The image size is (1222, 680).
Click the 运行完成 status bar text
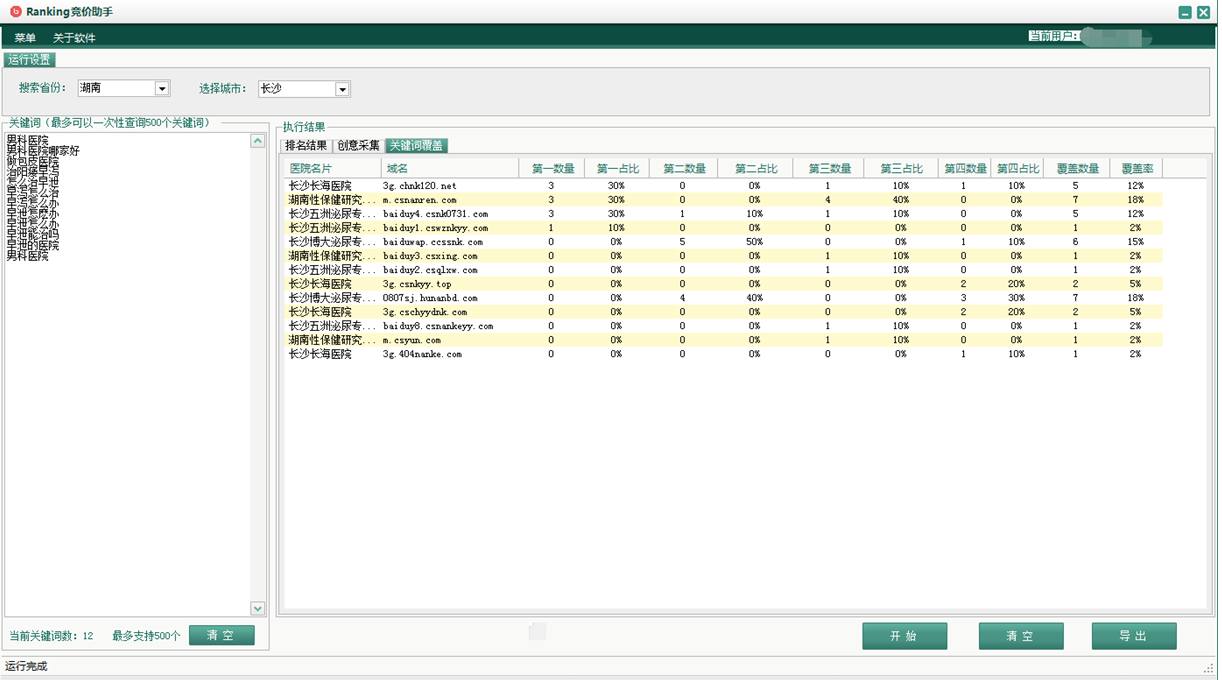[x=26, y=667]
